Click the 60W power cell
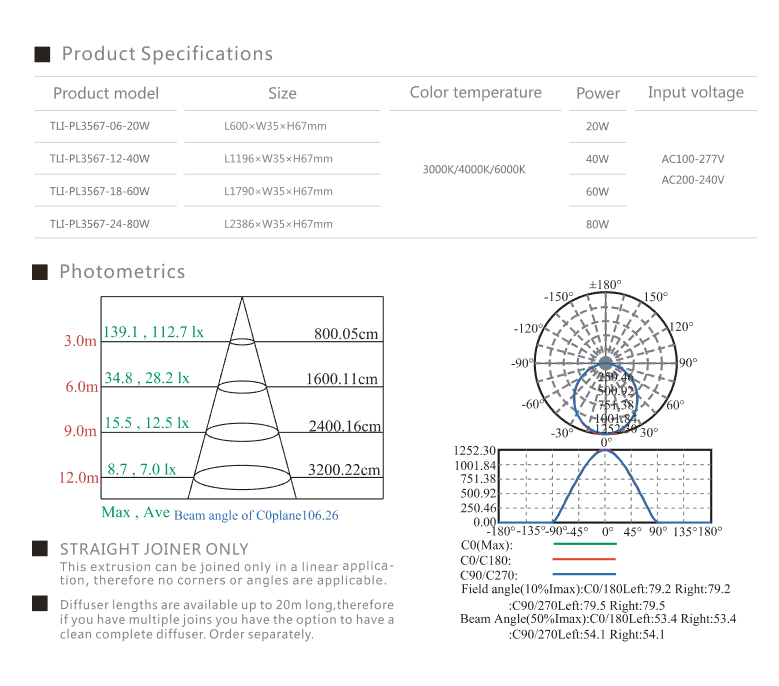Image resolution: width=779 pixels, height=686 pixels. (597, 191)
